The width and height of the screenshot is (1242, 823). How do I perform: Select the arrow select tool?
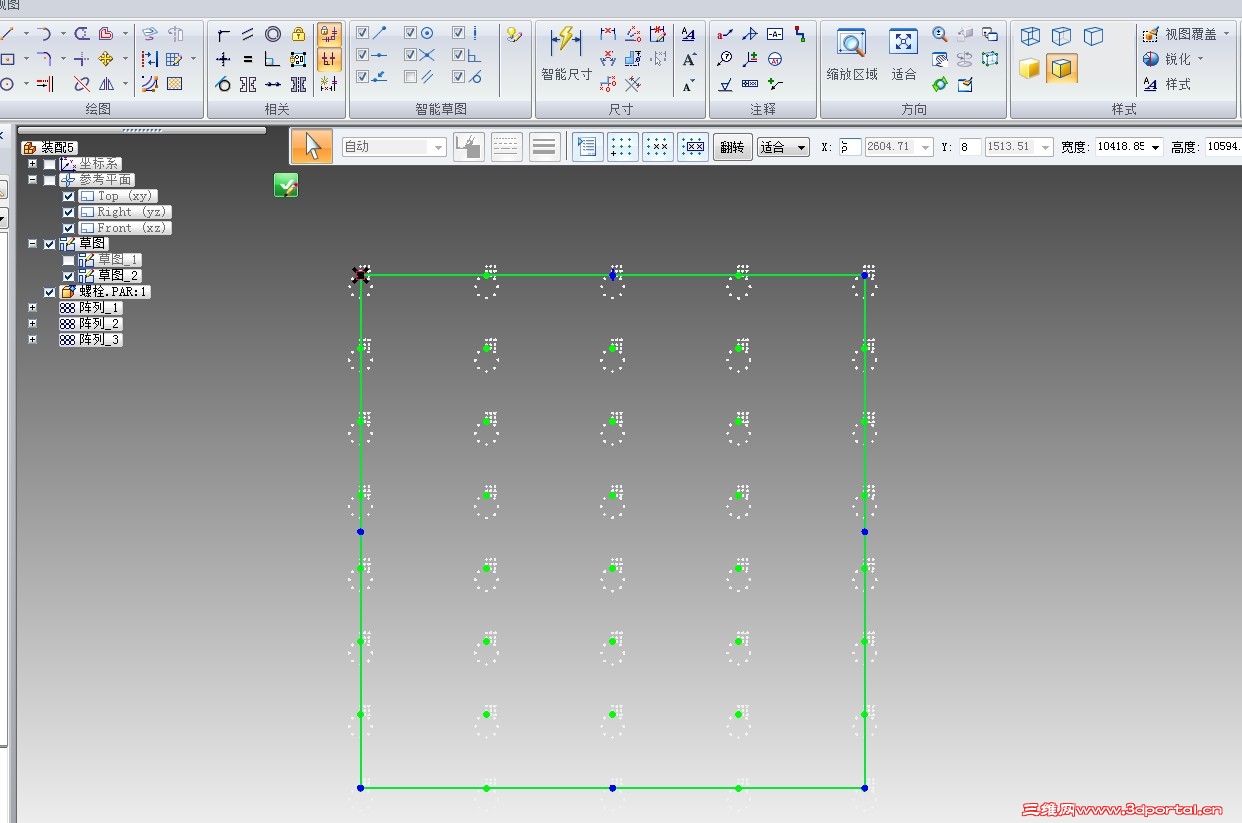312,147
